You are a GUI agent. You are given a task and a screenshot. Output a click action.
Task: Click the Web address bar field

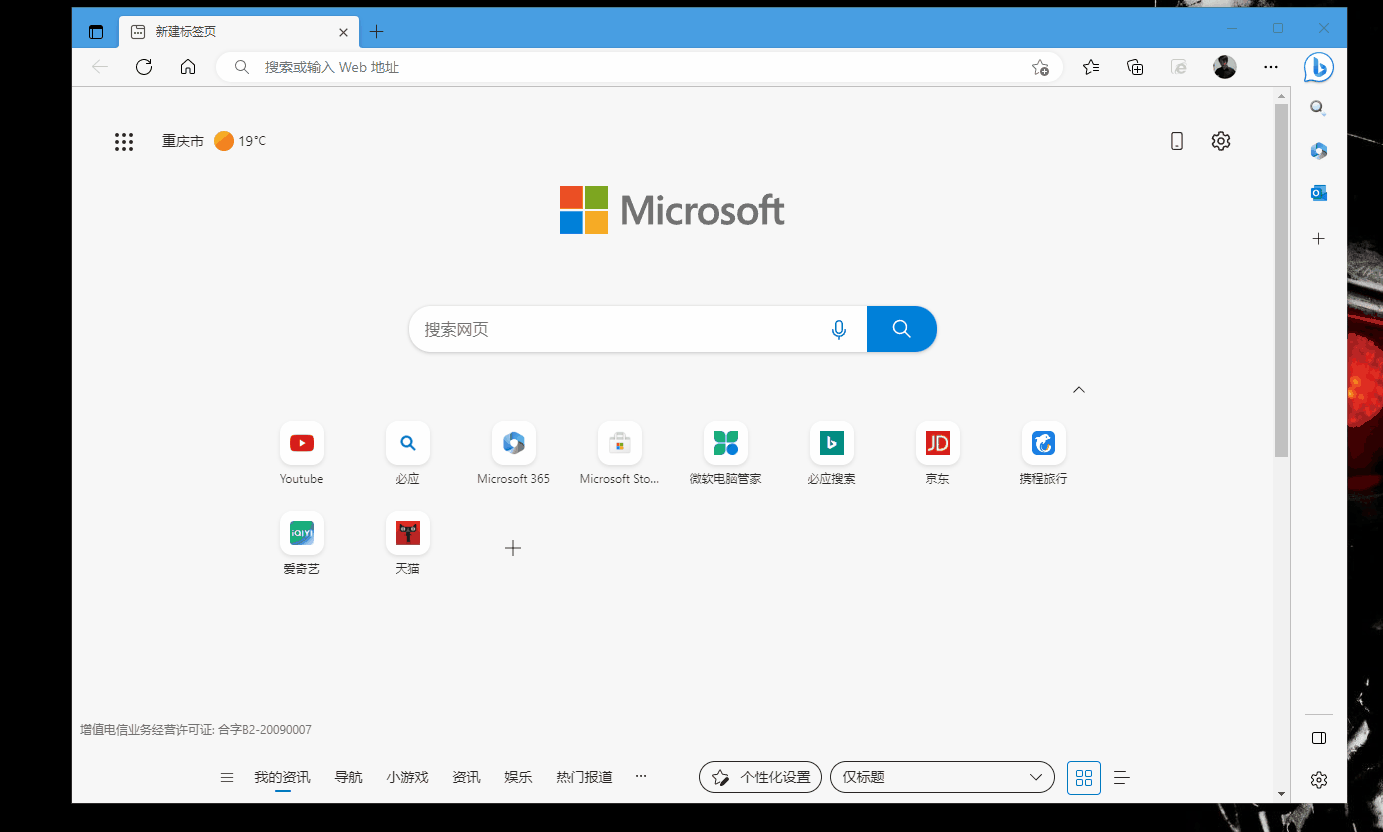coord(640,67)
